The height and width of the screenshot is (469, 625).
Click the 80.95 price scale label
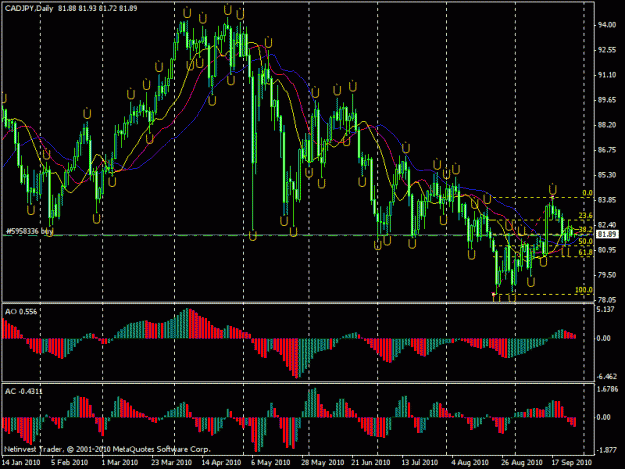pyautogui.click(x=607, y=250)
